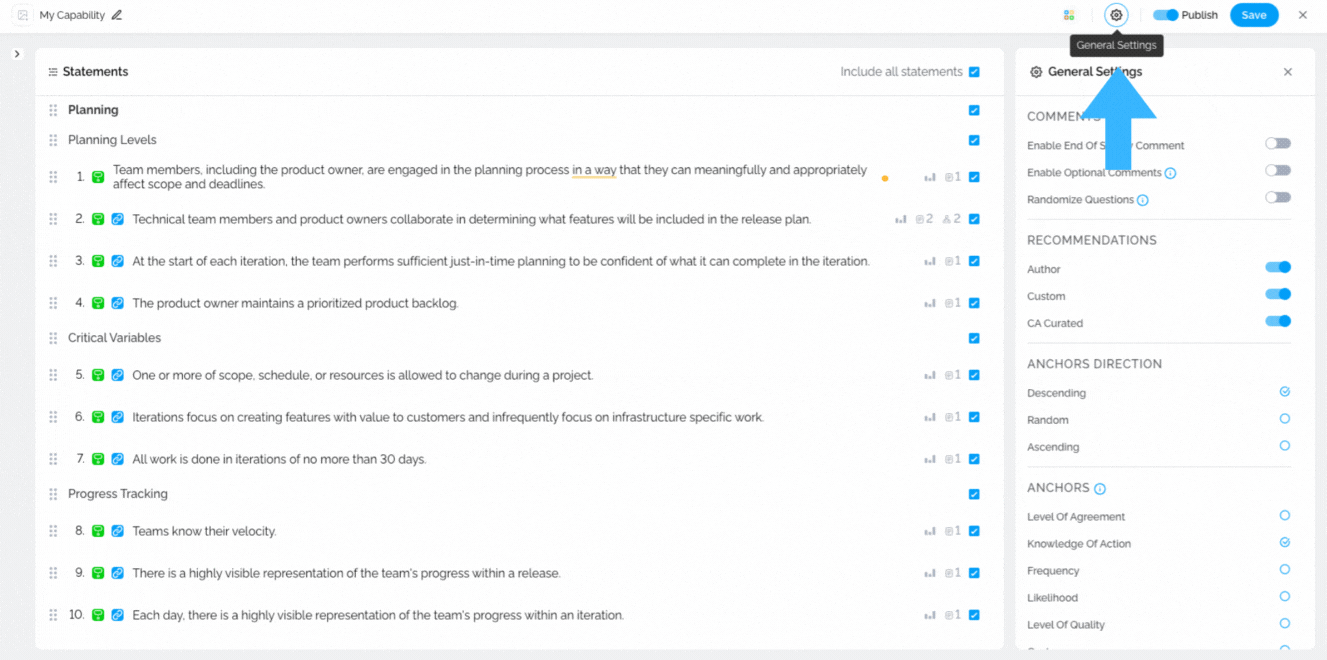The image size is (1327, 660).
Task: Click the Save button
Action: coord(1254,15)
